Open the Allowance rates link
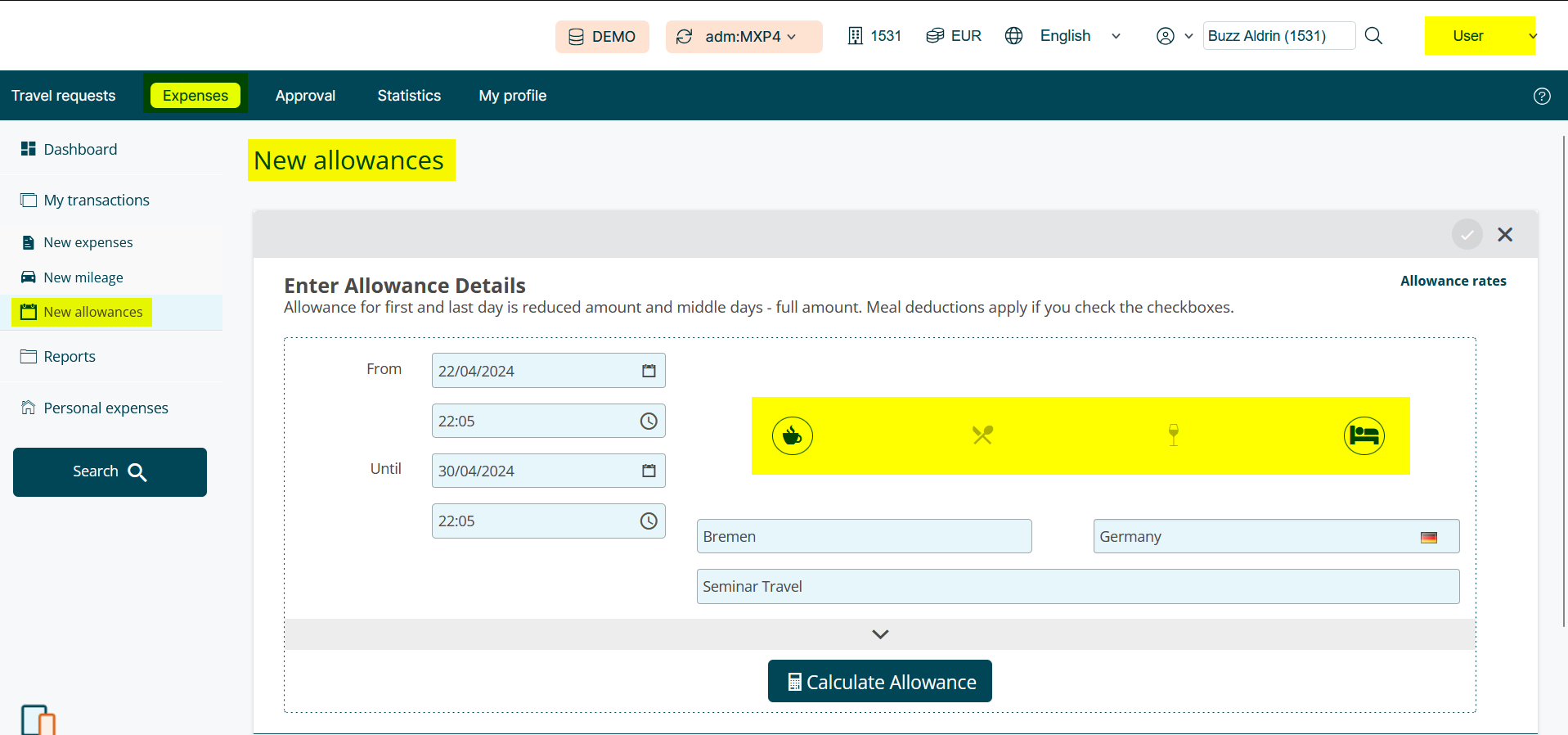This screenshot has width=1568, height=735. [1453, 281]
